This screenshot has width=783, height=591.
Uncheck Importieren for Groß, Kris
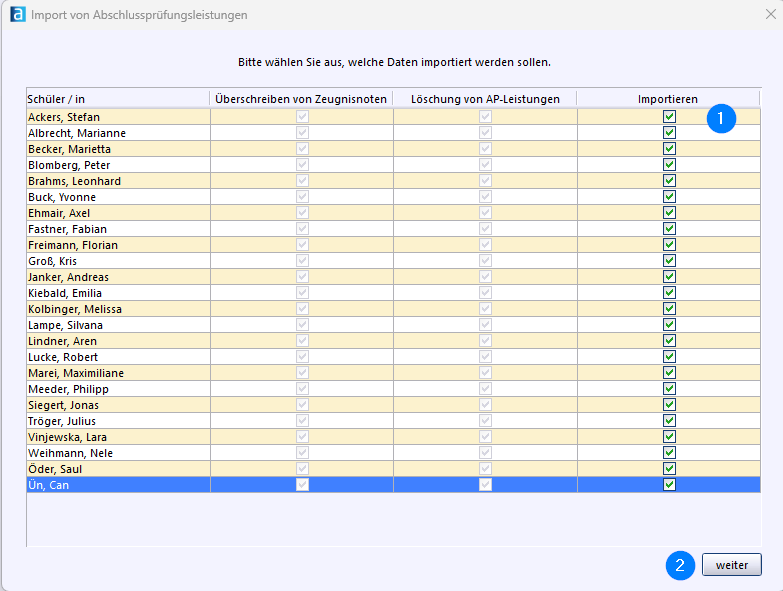pyautogui.click(x=669, y=261)
